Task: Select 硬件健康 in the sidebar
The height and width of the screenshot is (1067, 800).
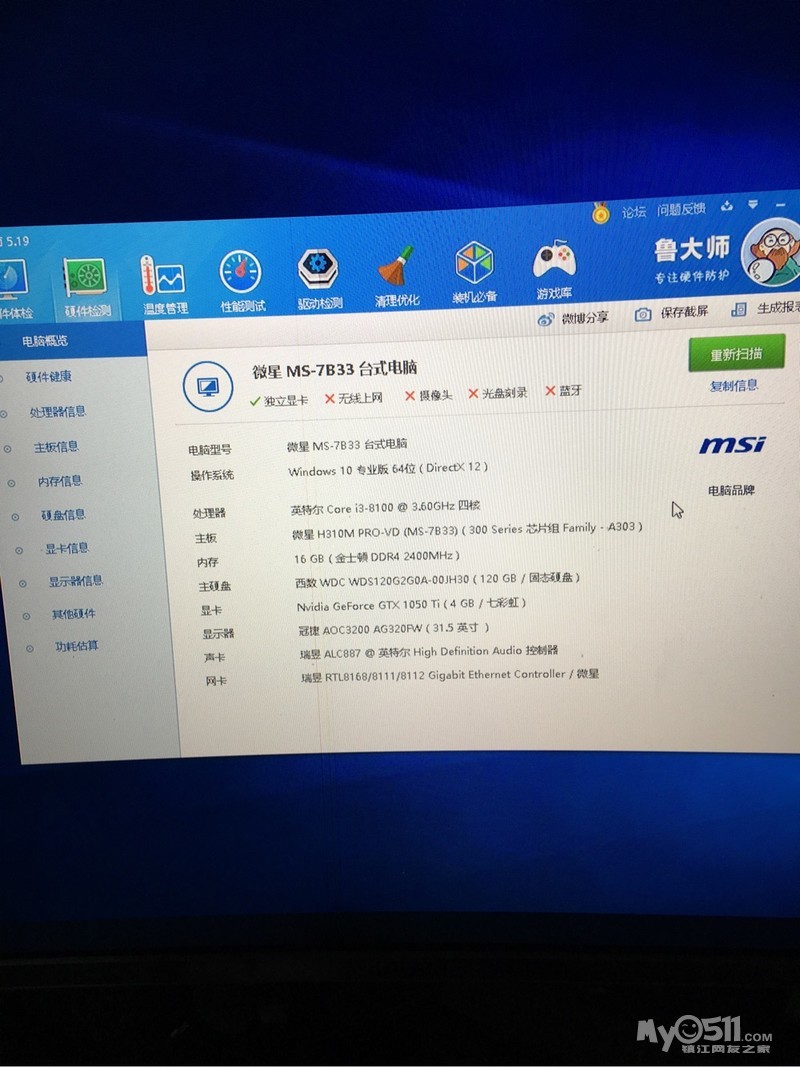Action: (x=48, y=376)
